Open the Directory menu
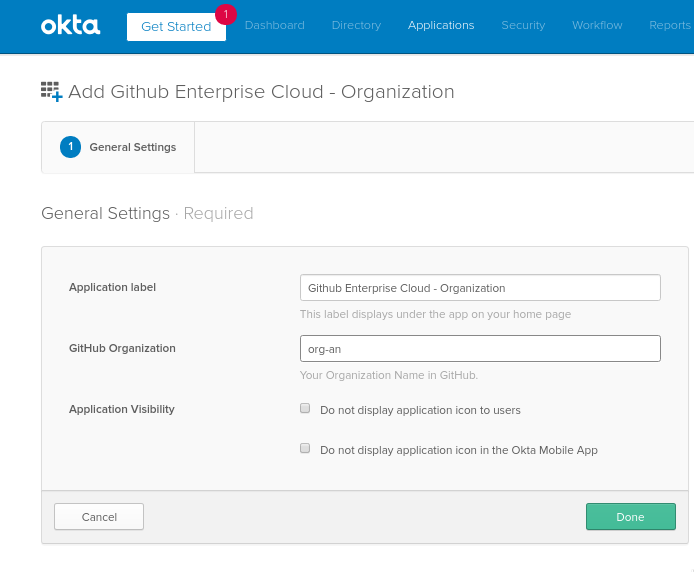The width and height of the screenshot is (694, 572). click(356, 25)
